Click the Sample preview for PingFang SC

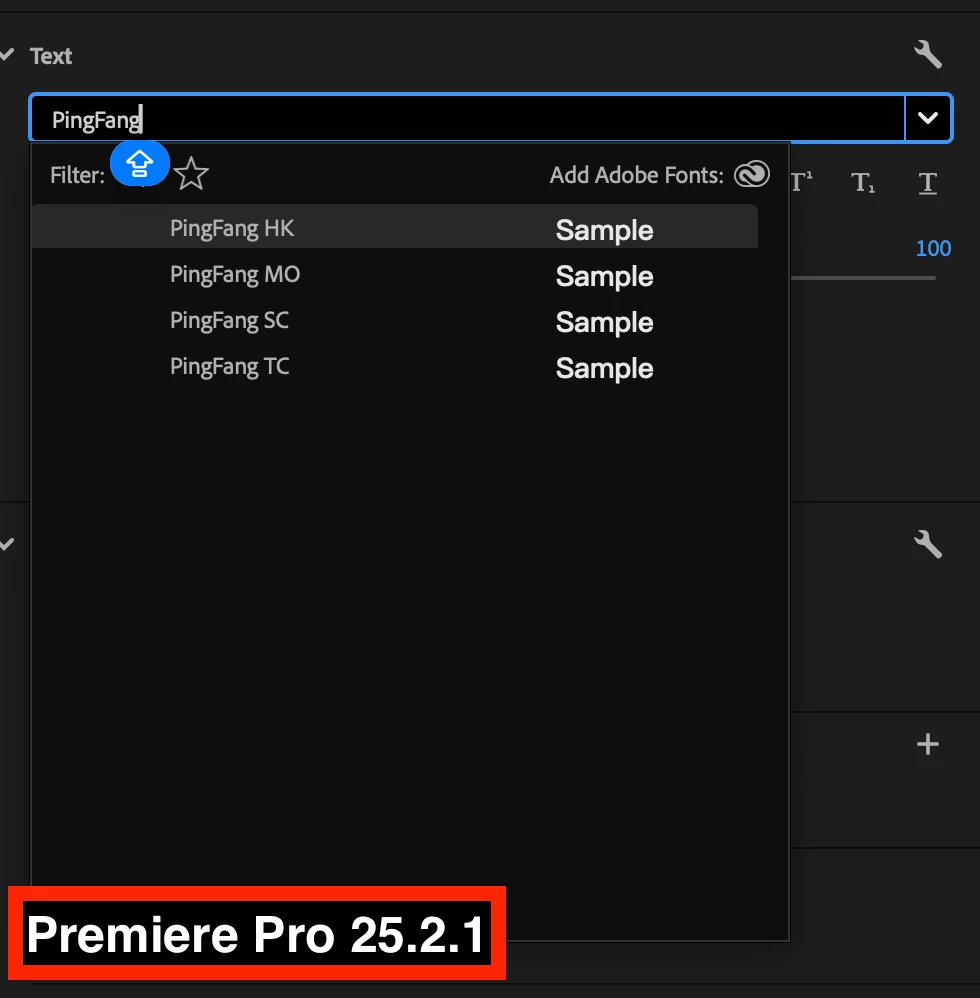[604, 322]
